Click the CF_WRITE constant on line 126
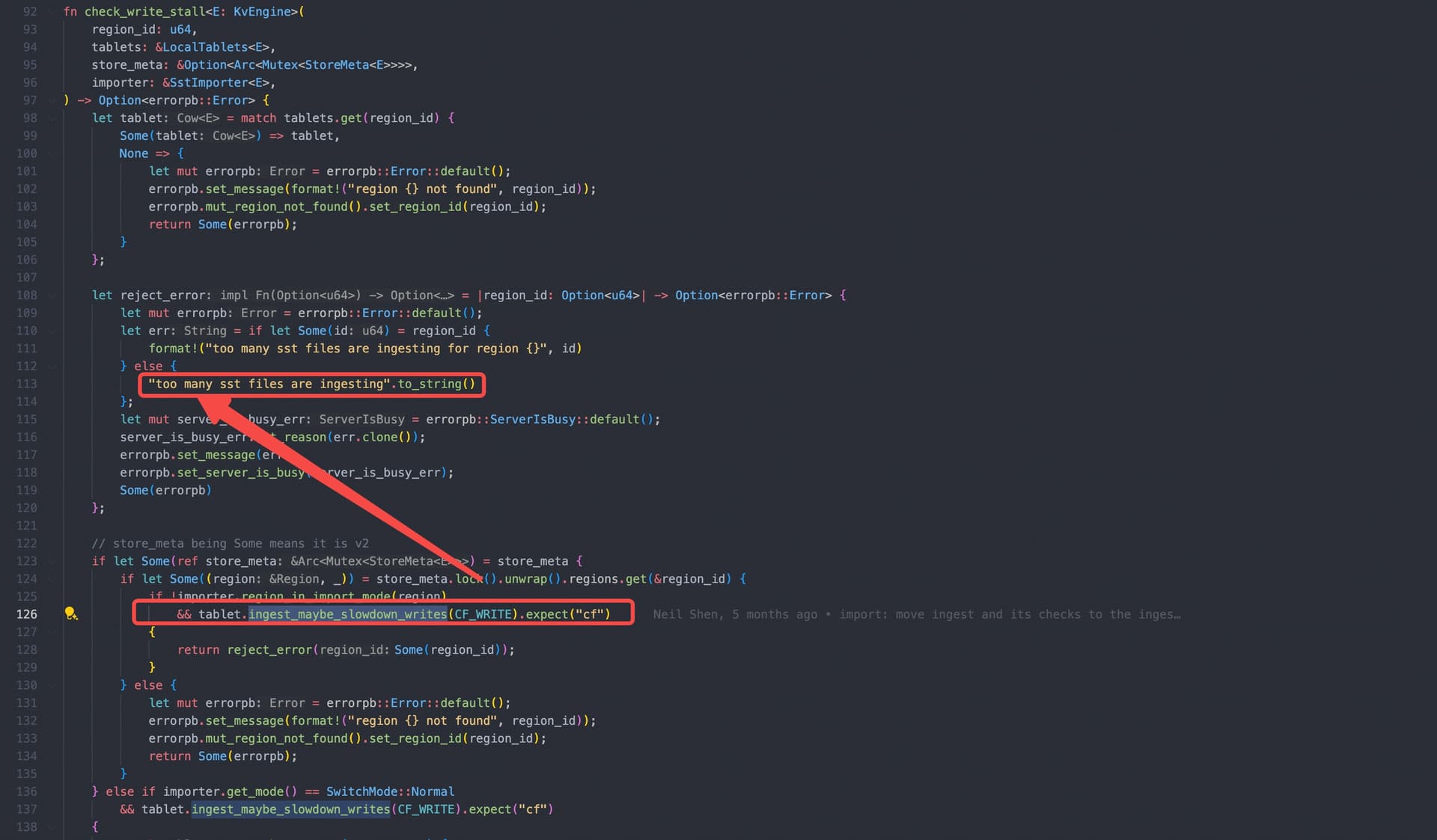 pyautogui.click(x=483, y=614)
